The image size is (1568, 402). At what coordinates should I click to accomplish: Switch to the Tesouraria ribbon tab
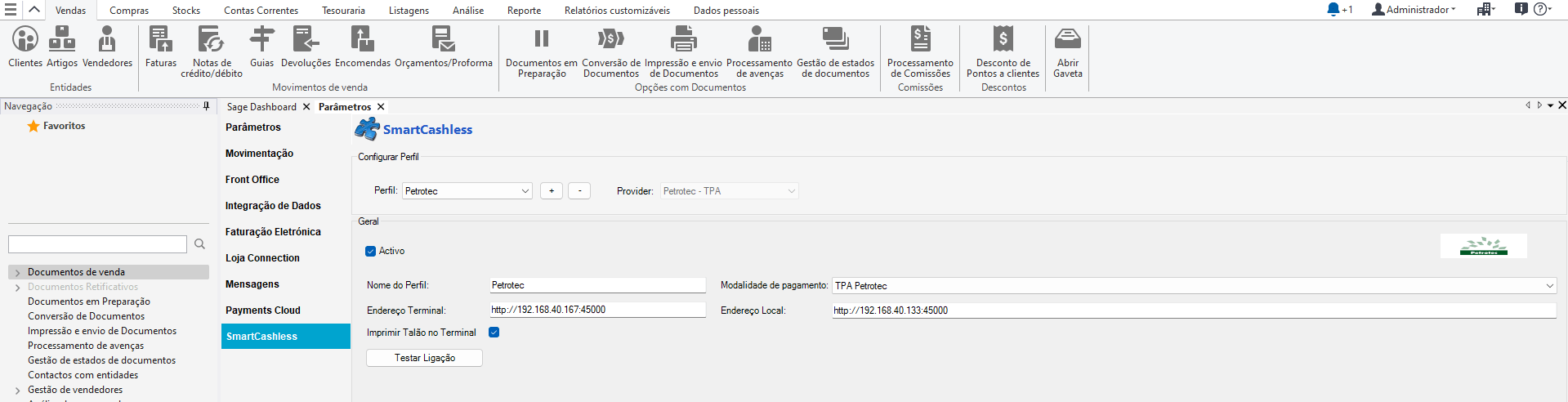click(343, 11)
